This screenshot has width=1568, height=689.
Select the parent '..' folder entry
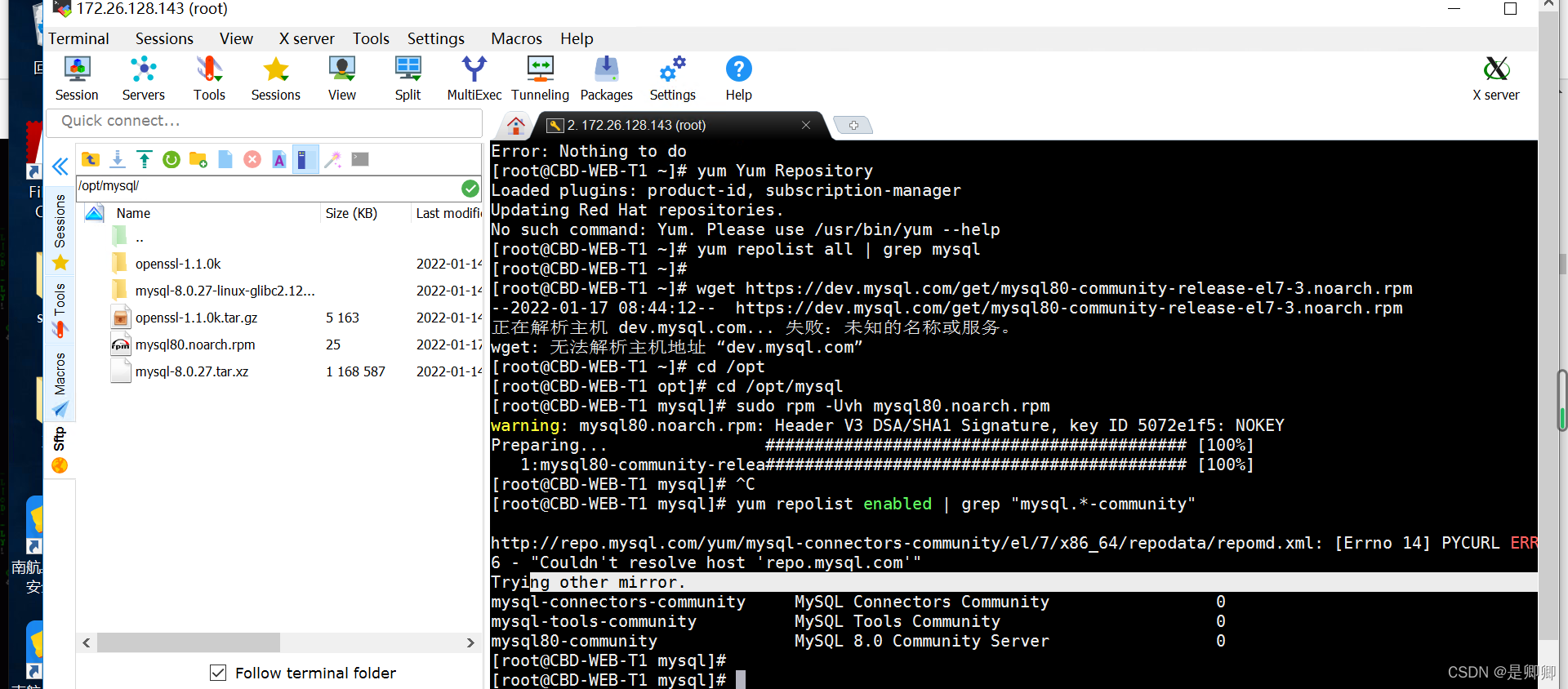pyautogui.click(x=140, y=238)
